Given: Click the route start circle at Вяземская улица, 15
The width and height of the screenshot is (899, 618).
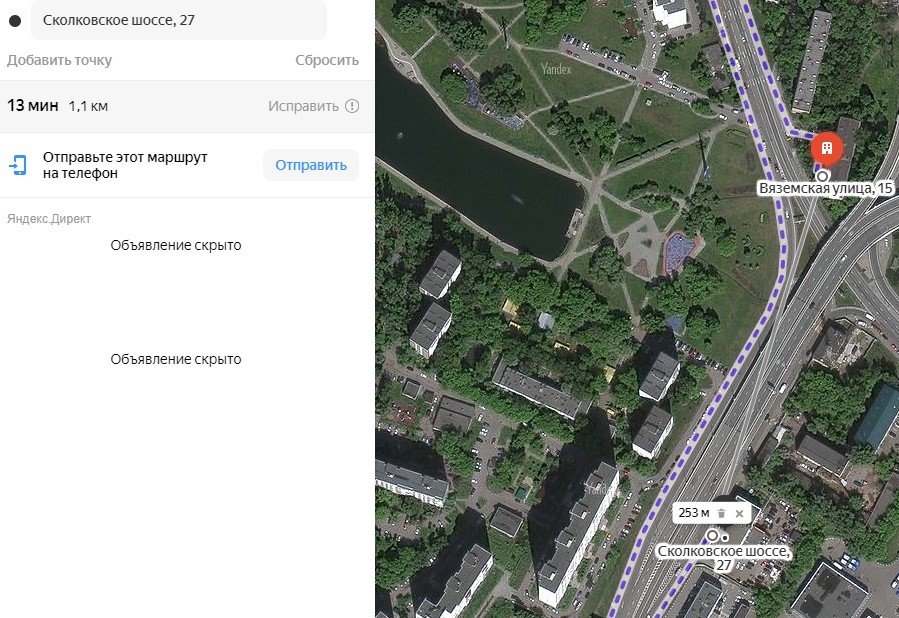Looking at the screenshot, I should point(823,175).
